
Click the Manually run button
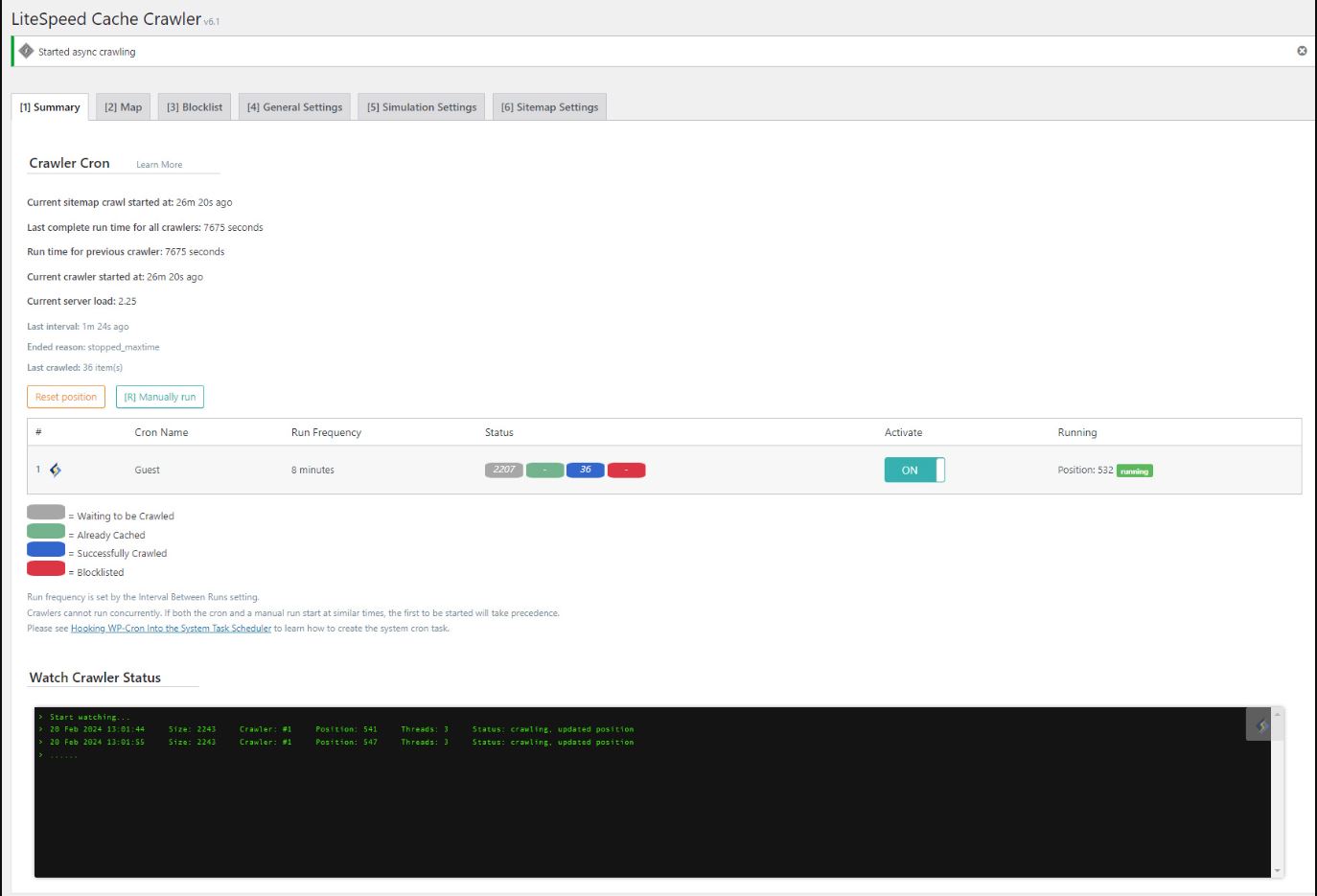[160, 397]
